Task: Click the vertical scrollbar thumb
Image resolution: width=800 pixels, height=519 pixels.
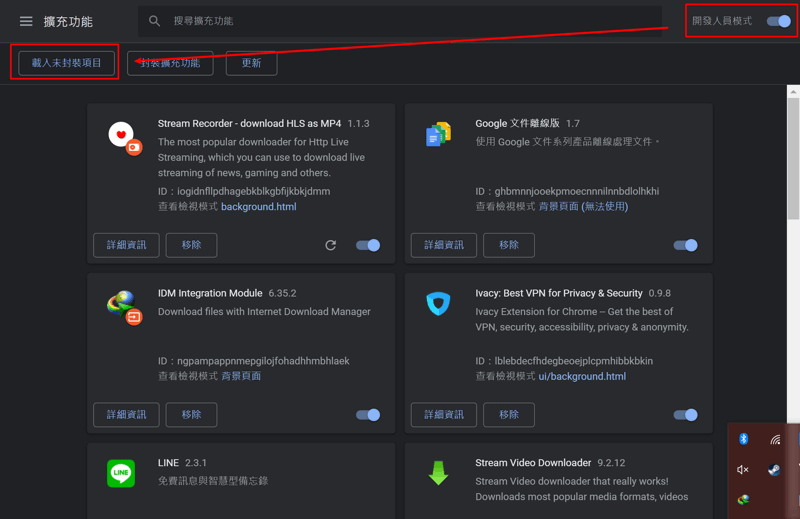Action: pos(793,158)
